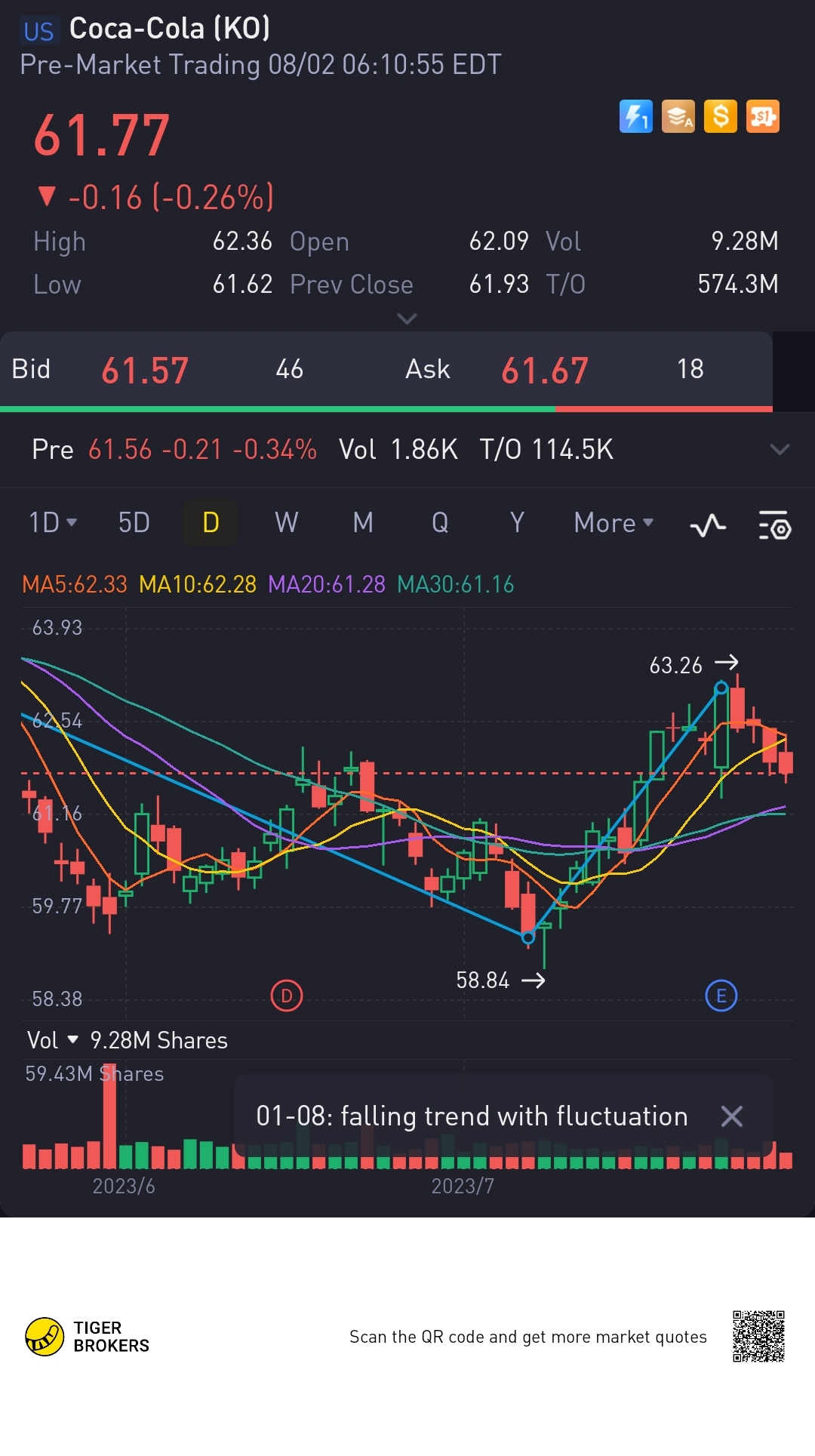Tap the Scan the QR code text
This screenshot has height=1456, width=815.
click(528, 1337)
